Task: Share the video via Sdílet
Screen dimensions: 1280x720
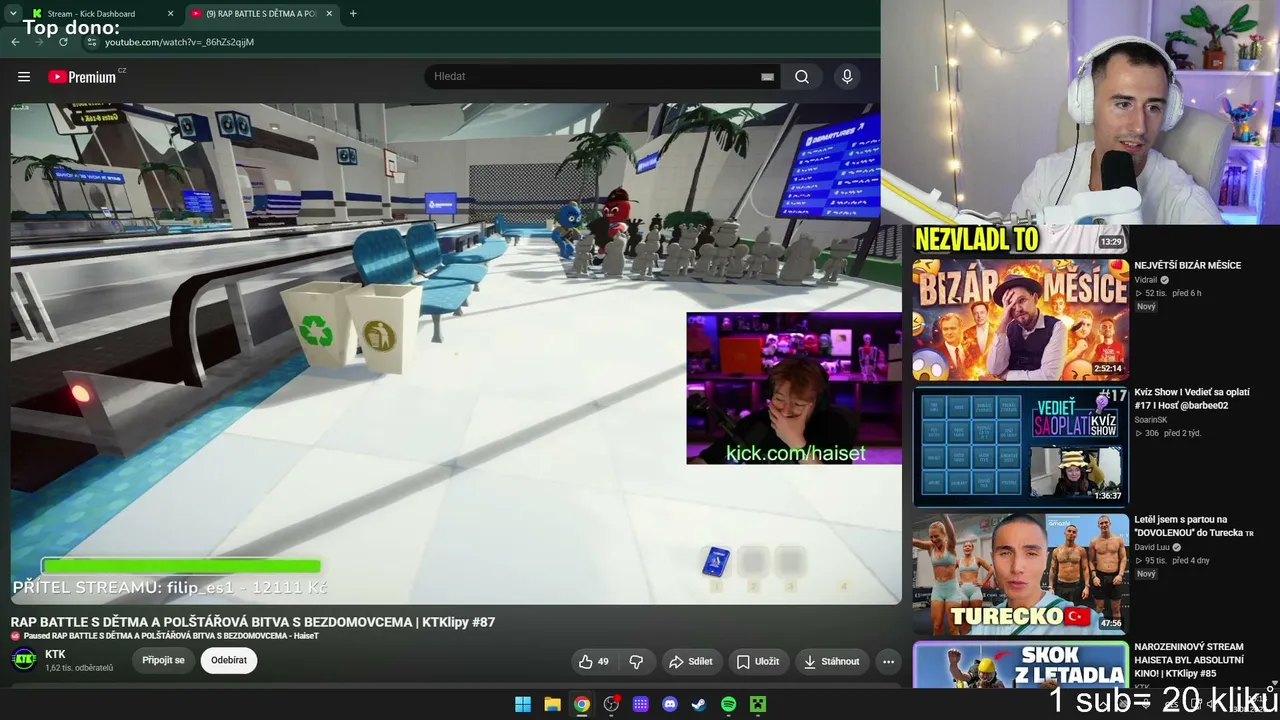Action: click(x=691, y=661)
